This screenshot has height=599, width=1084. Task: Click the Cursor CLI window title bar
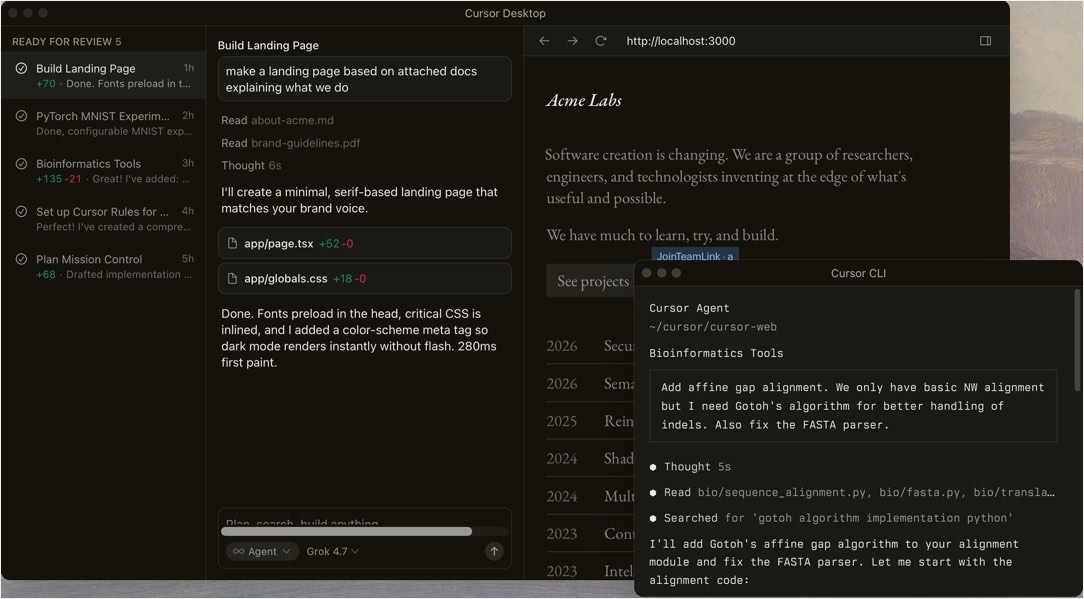click(858, 273)
